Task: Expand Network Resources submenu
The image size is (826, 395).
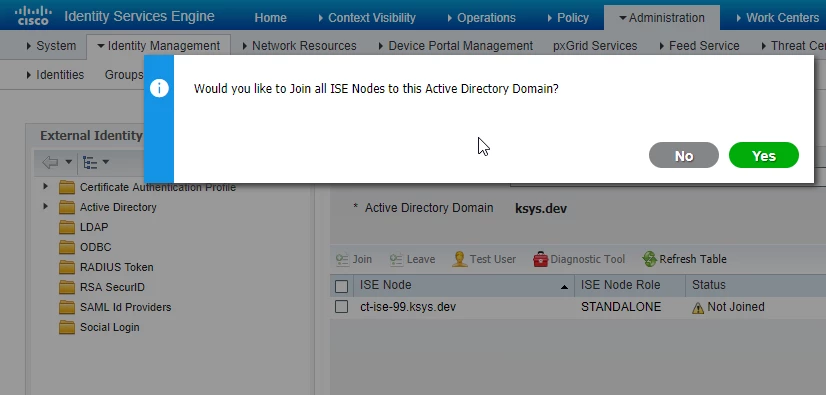Action: [299, 46]
